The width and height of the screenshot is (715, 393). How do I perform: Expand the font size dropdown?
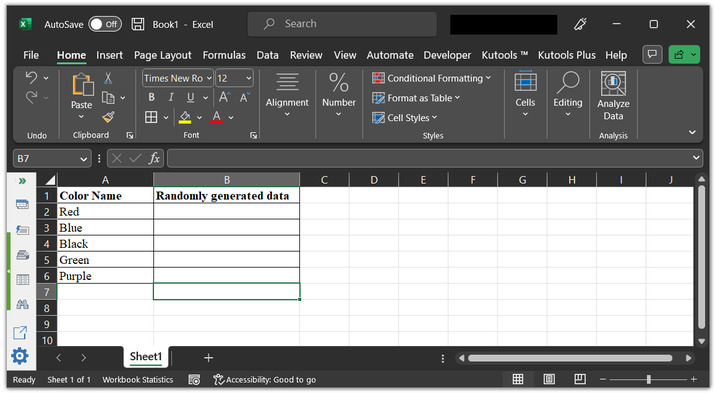249,78
